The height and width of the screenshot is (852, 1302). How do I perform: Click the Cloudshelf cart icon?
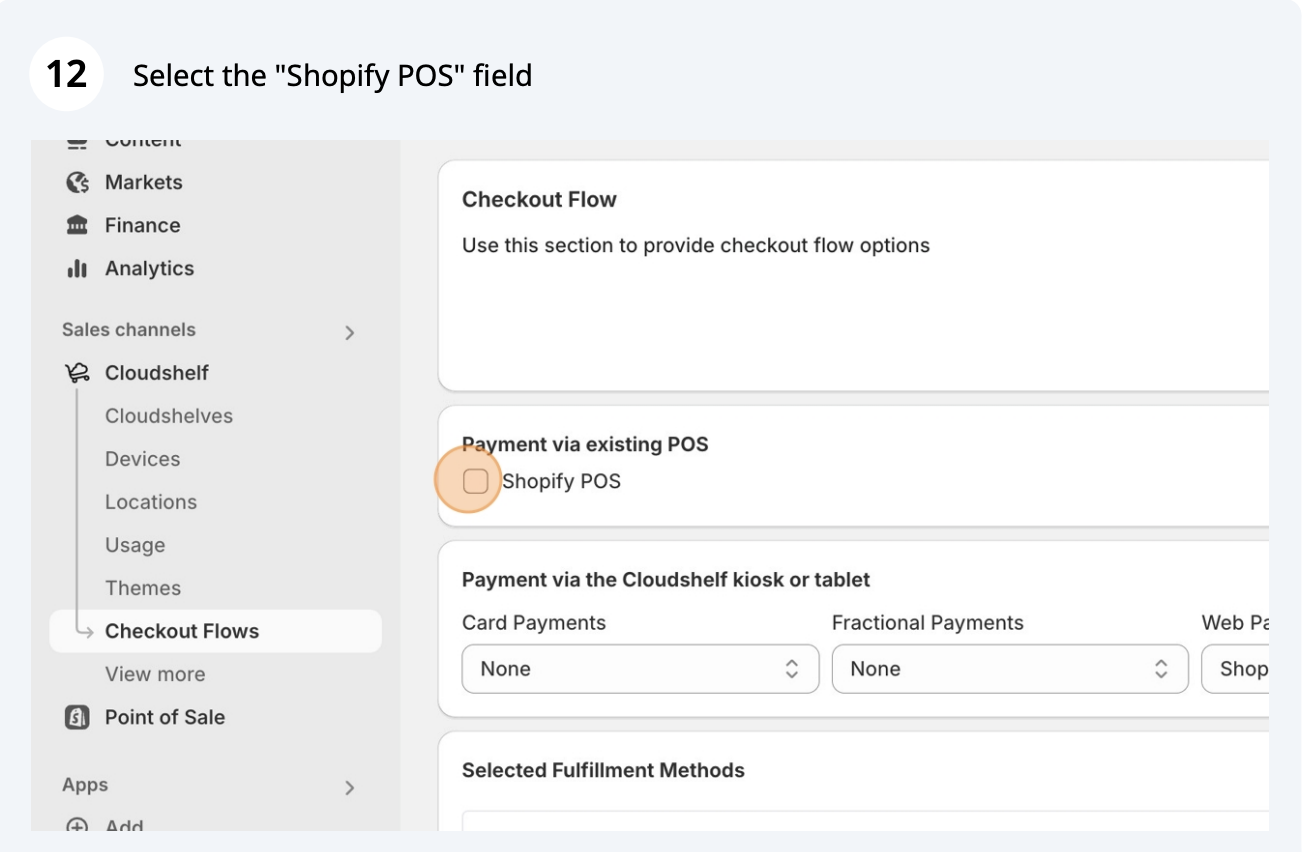pos(77,373)
